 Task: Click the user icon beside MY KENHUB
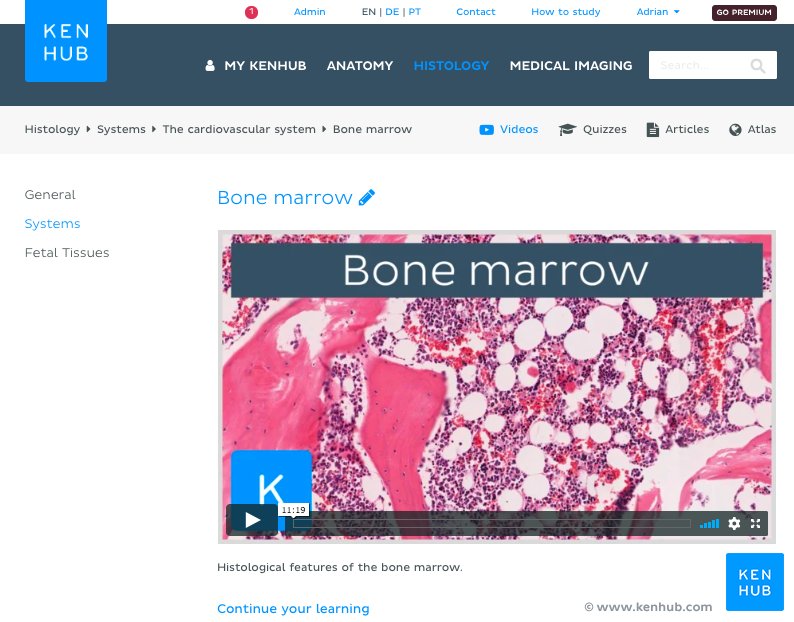210,65
